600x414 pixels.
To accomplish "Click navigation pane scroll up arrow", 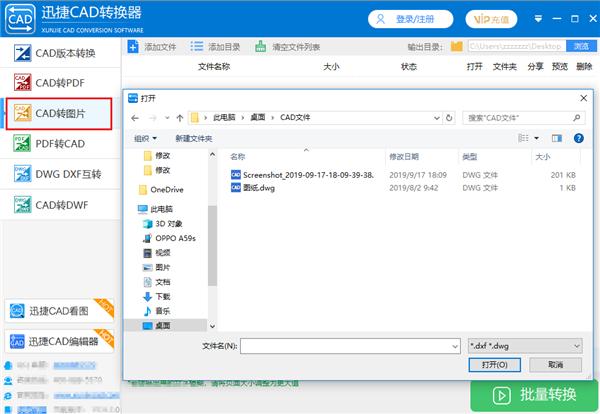I will coord(212,155).
